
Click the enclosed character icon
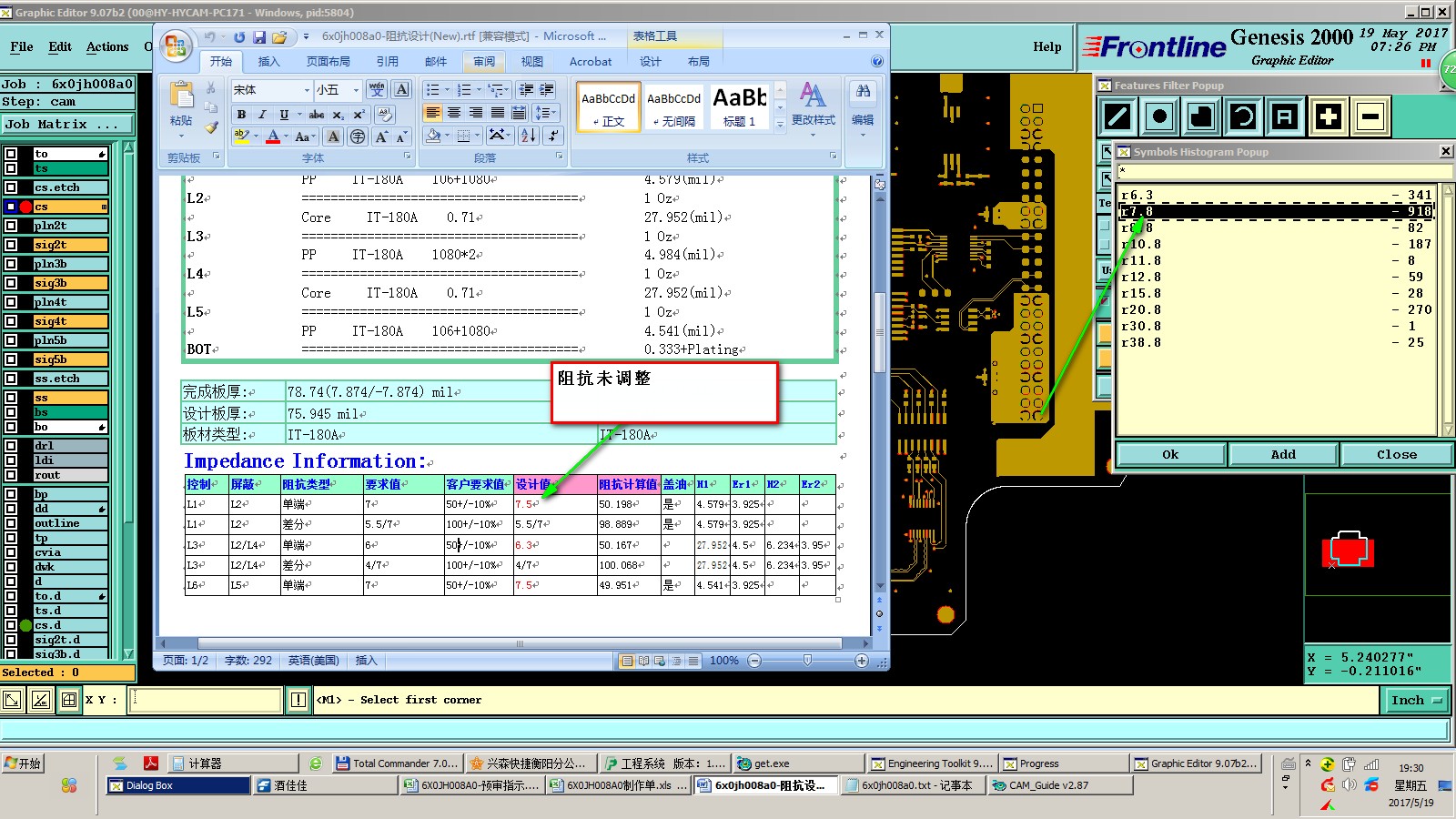point(358,136)
